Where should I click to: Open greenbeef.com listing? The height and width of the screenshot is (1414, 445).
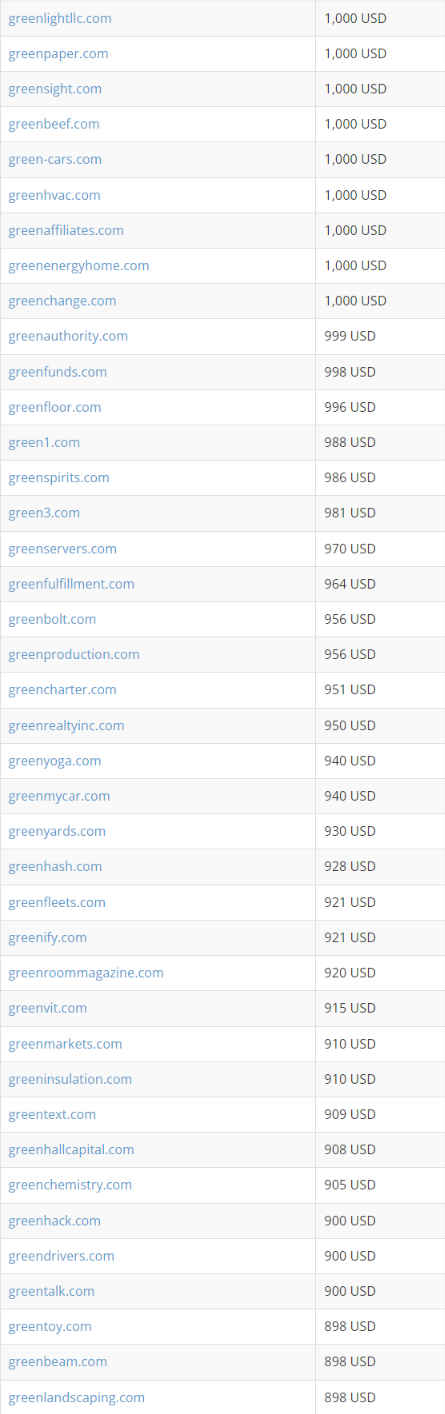click(54, 124)
